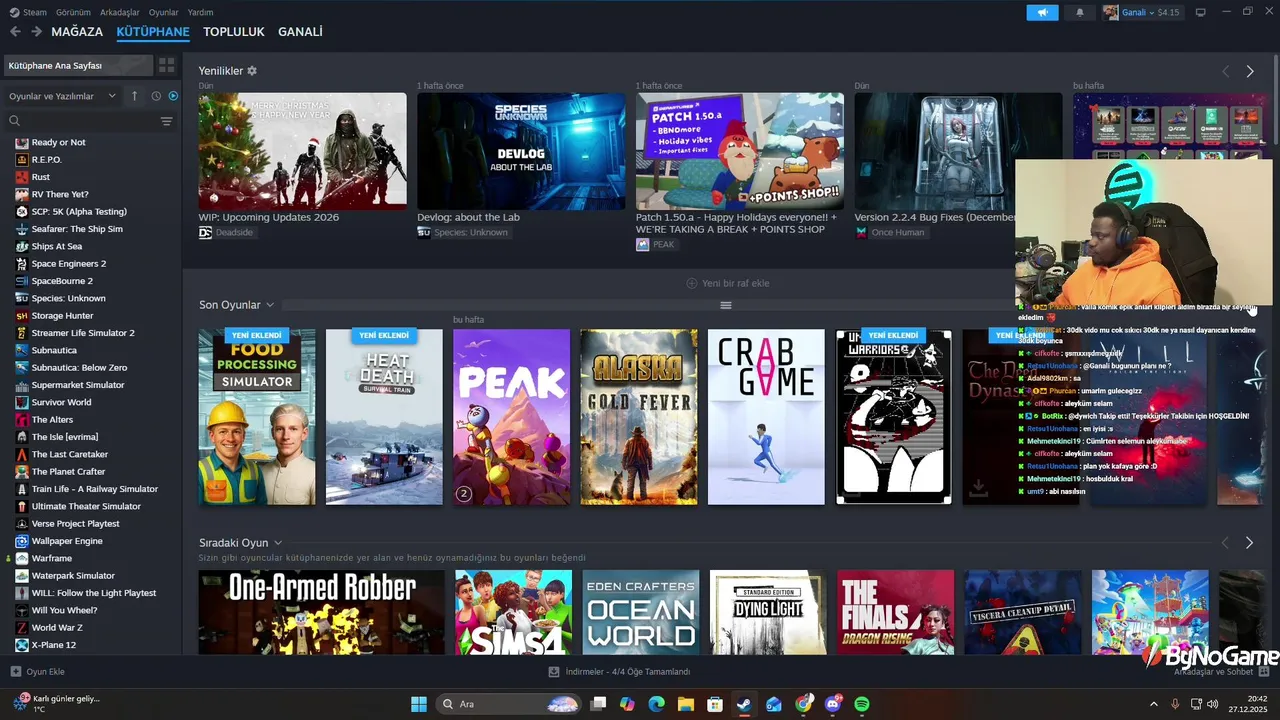Go back with the left arrow

15,32
